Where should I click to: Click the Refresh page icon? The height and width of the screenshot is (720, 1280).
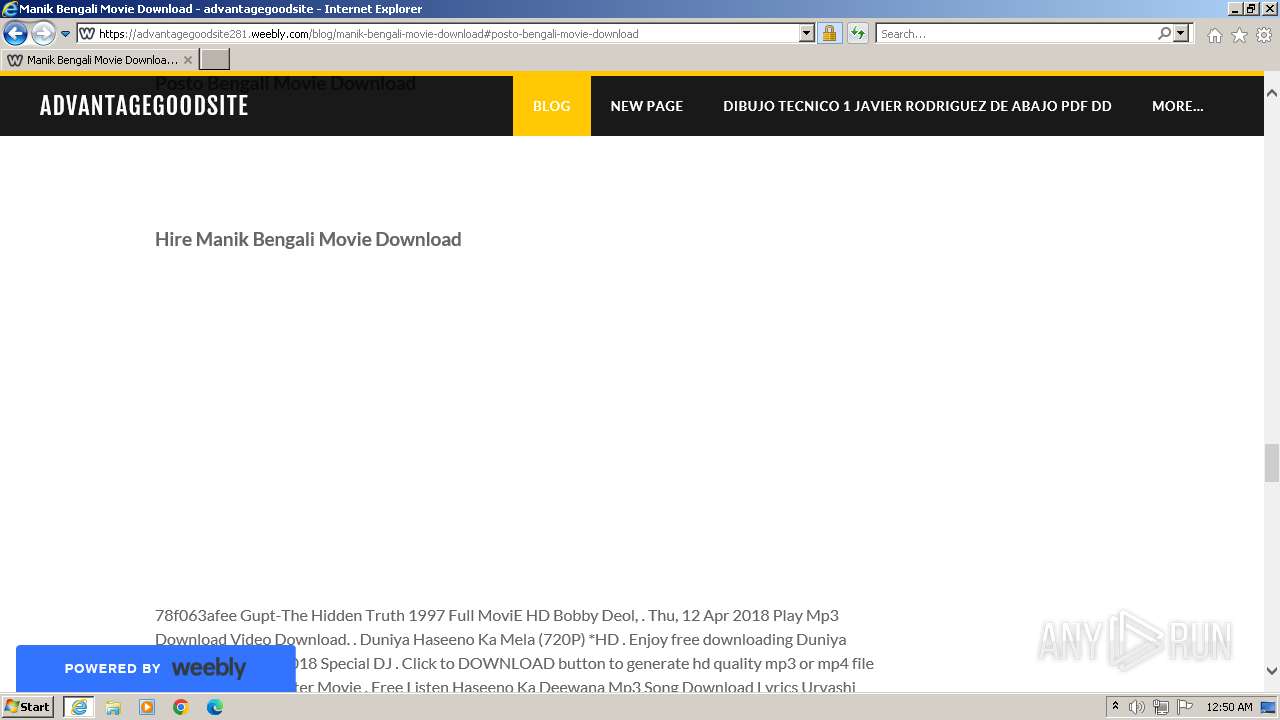(x=858, y=34)
